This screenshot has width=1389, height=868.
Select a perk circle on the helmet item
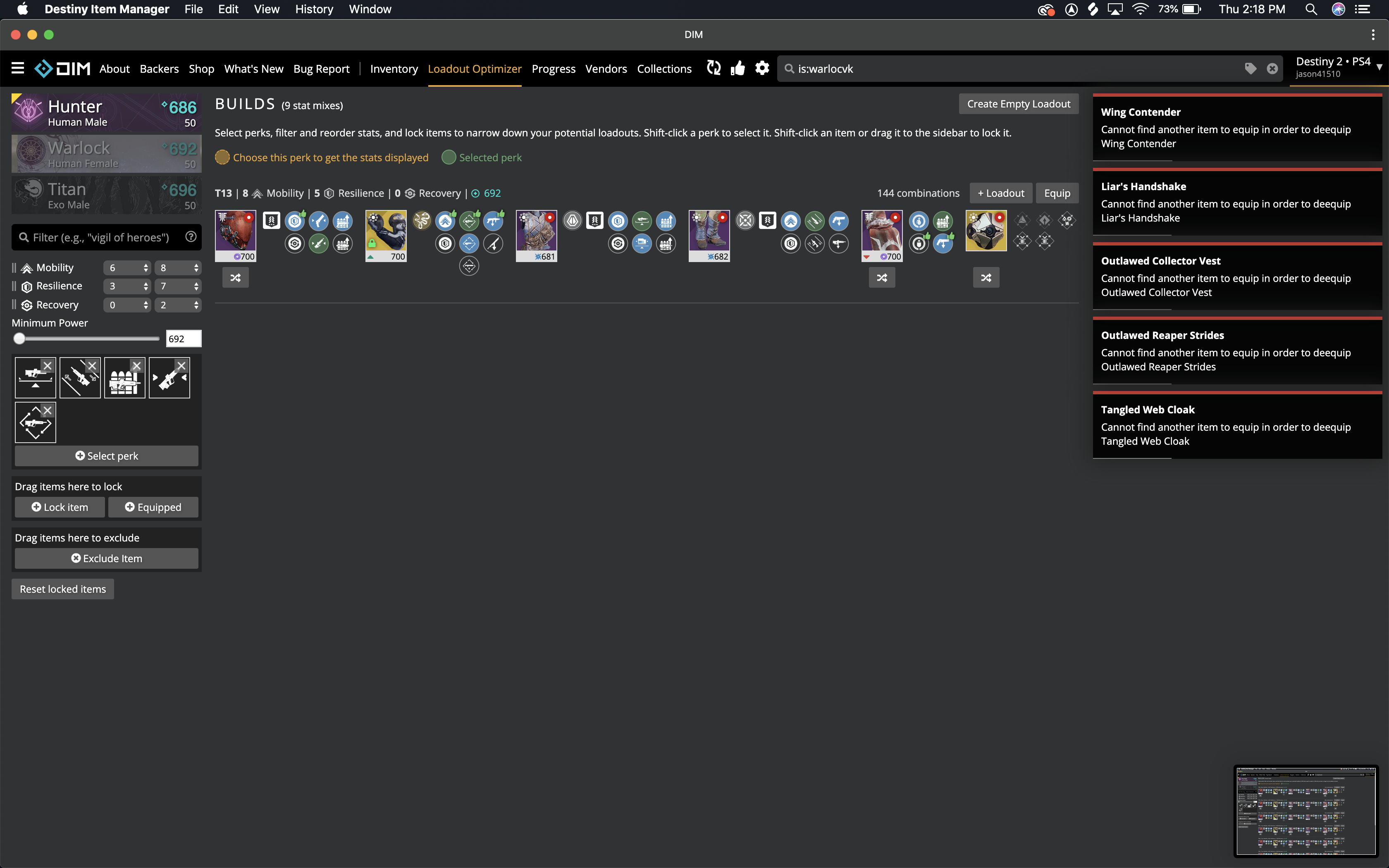pyautogui.click(x=294, y=221)
